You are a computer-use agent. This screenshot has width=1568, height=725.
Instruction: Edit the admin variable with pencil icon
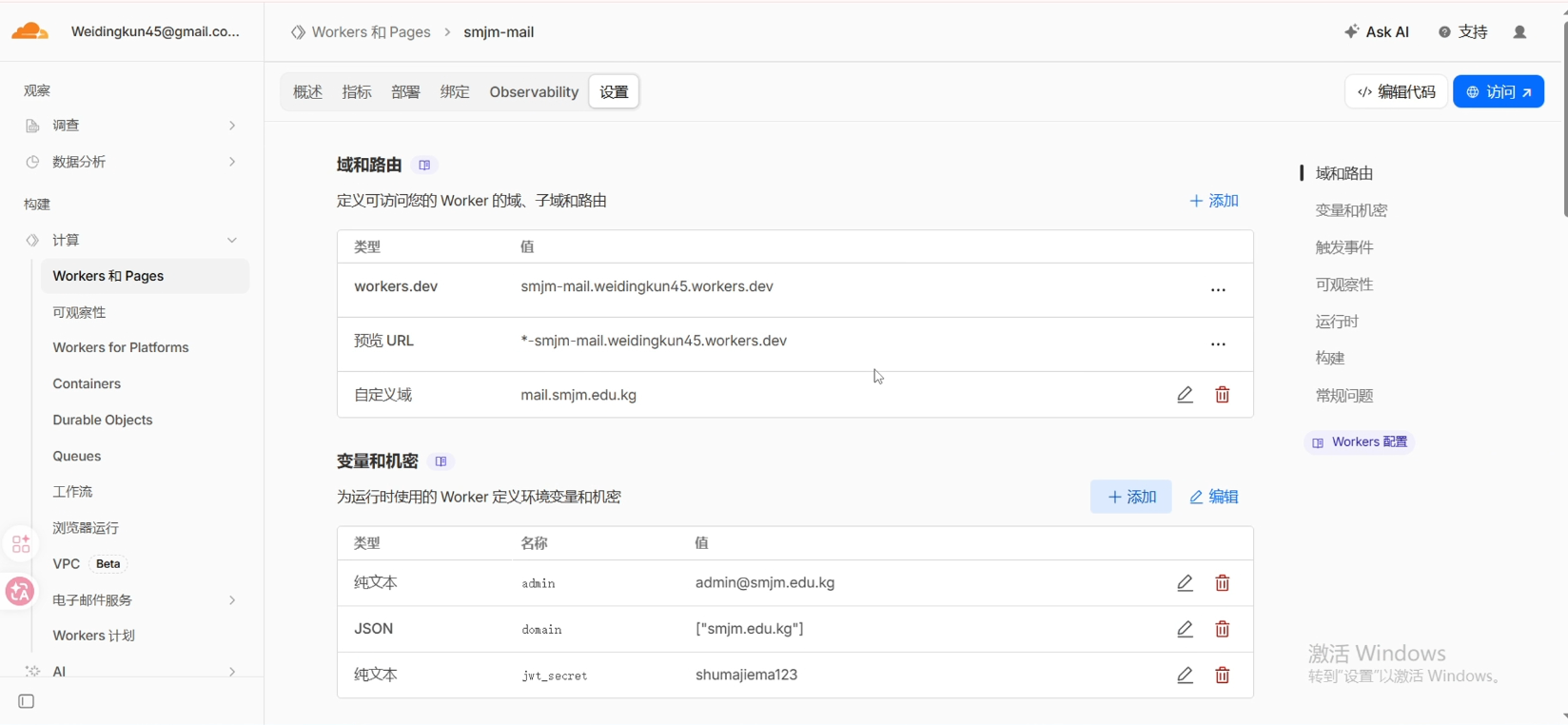(x=1185, y=583)
